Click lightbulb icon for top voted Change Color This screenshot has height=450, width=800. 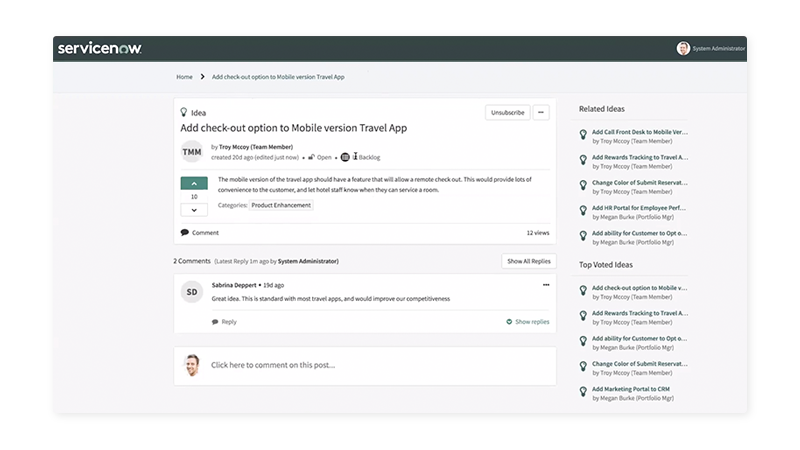tap(583, 366)
